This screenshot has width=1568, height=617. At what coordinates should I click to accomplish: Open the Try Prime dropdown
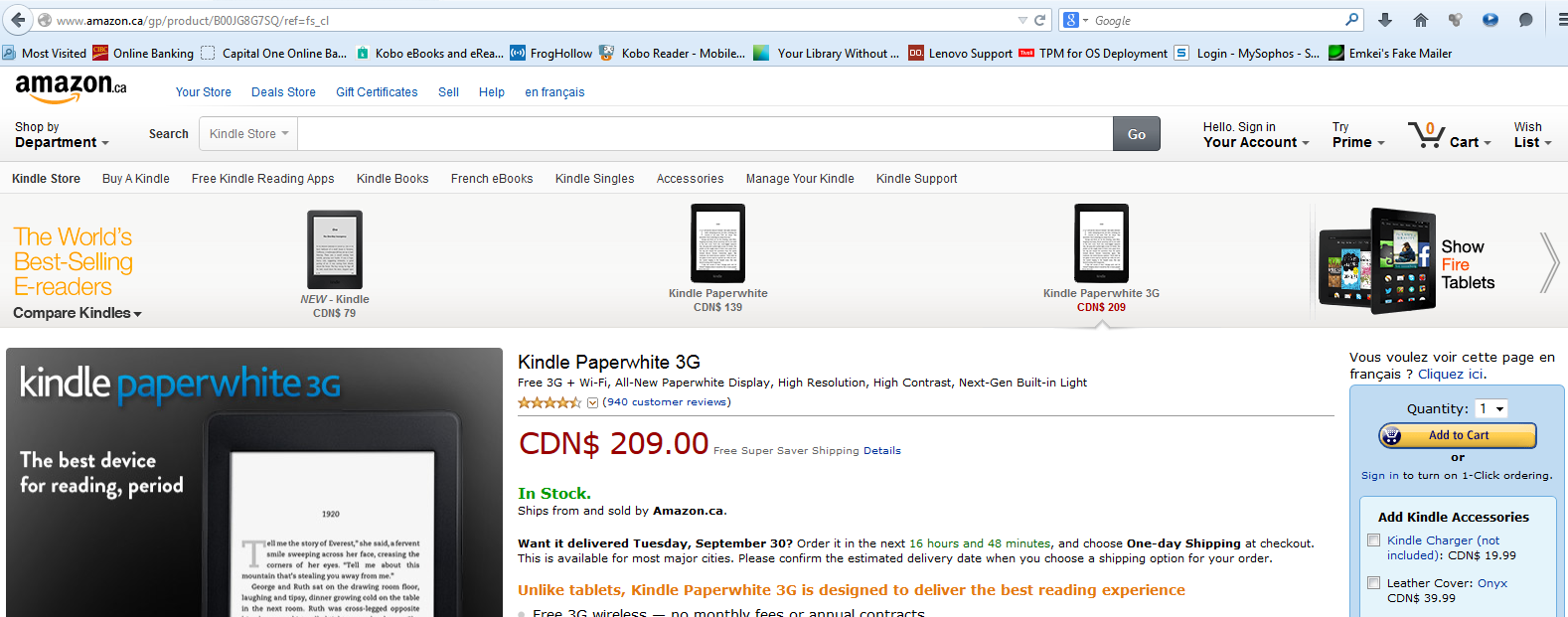click(1358, 135)
